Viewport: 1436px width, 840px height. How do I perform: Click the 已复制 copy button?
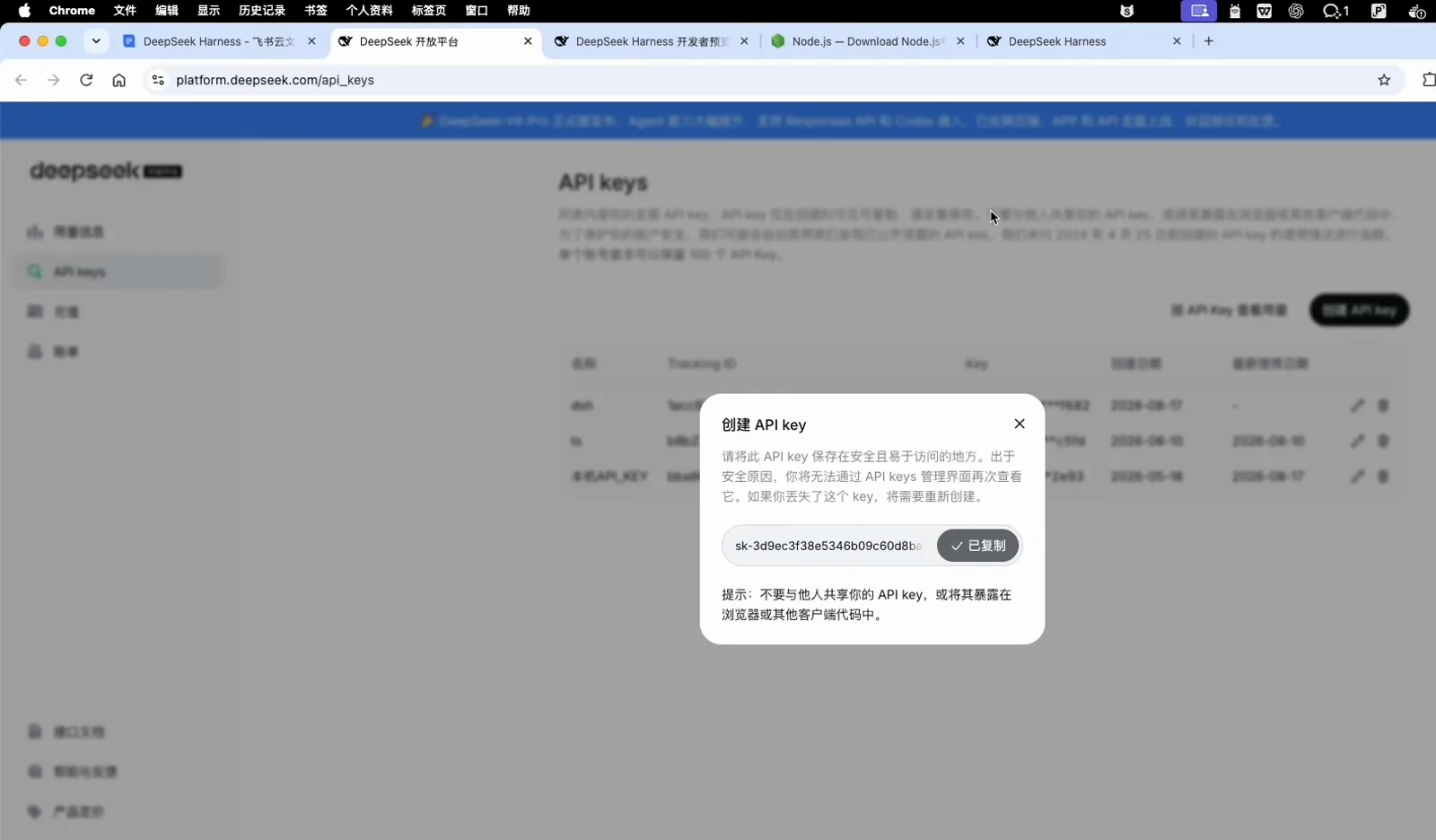pyautogui.click(x=977, y=546)
